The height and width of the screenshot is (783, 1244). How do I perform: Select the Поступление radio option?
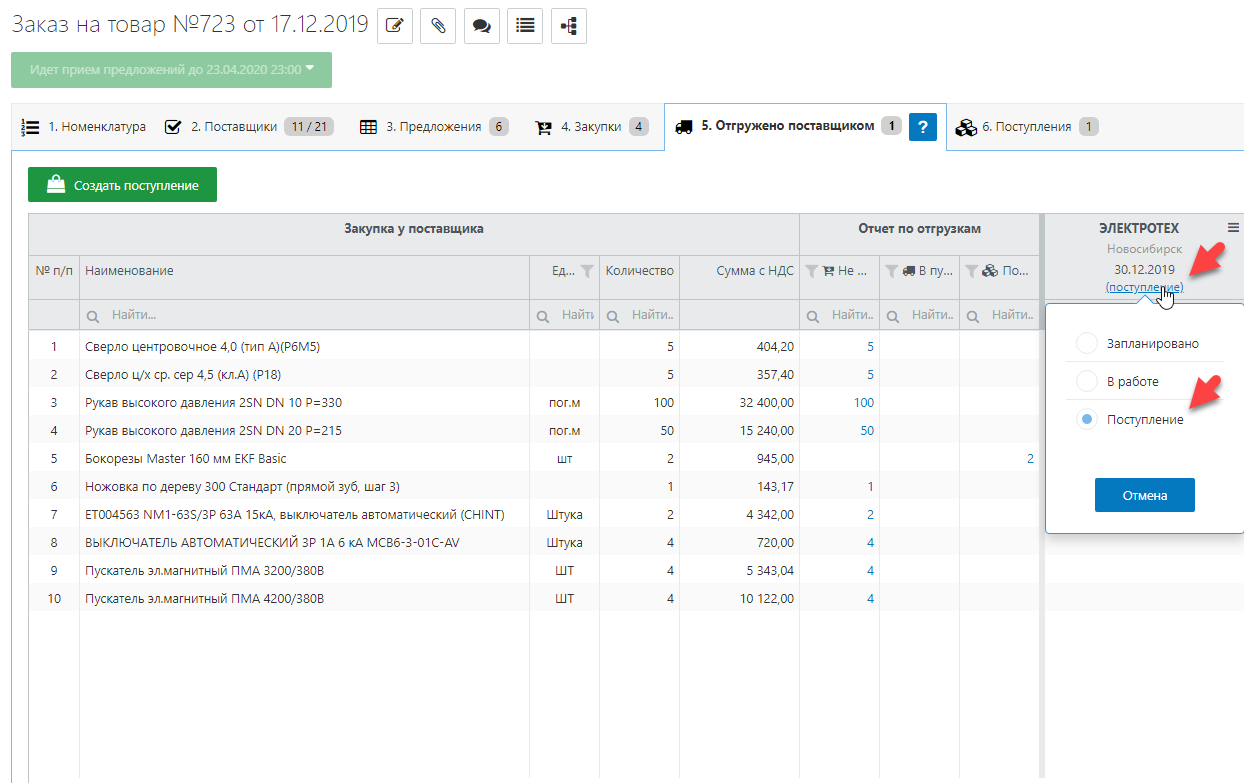coord(1086,420)
